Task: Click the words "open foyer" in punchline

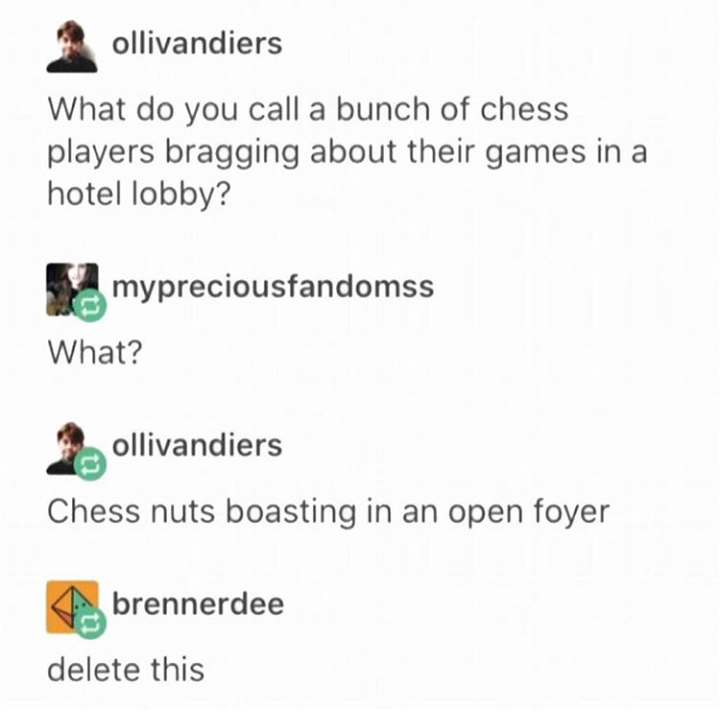Action: pos(529,513)
